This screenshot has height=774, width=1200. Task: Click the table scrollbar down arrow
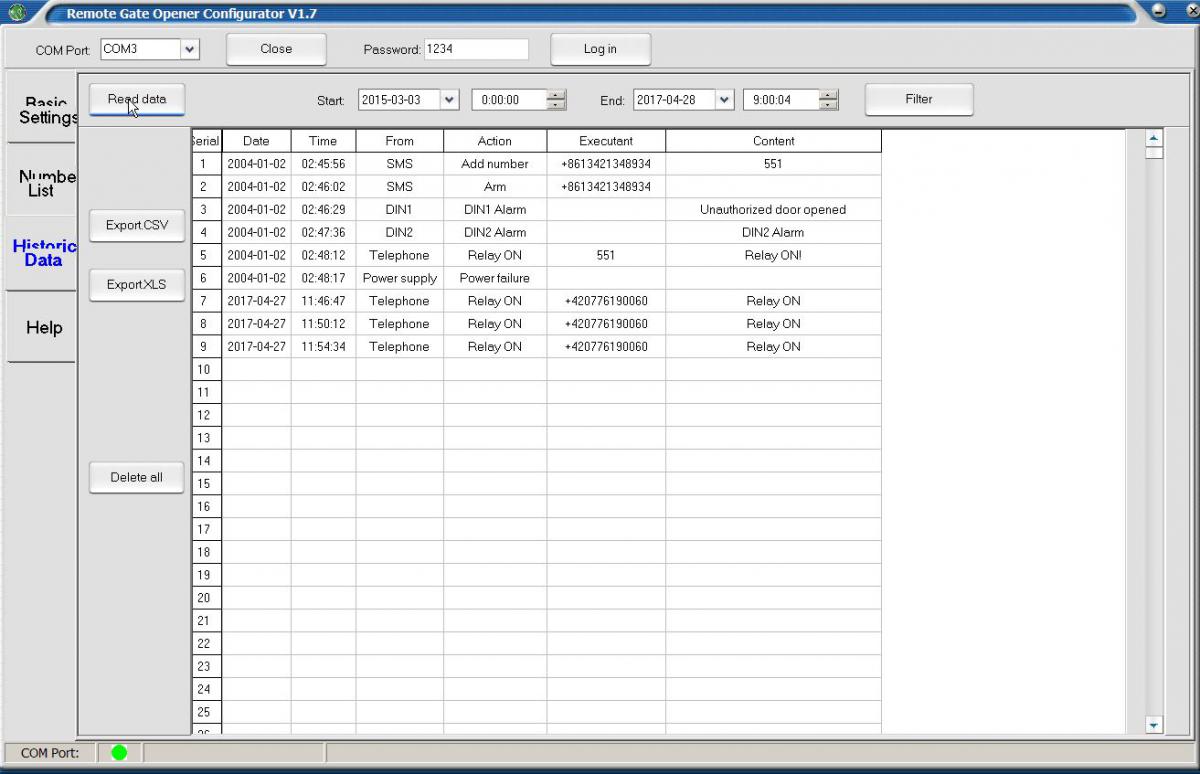[1154, 725]
